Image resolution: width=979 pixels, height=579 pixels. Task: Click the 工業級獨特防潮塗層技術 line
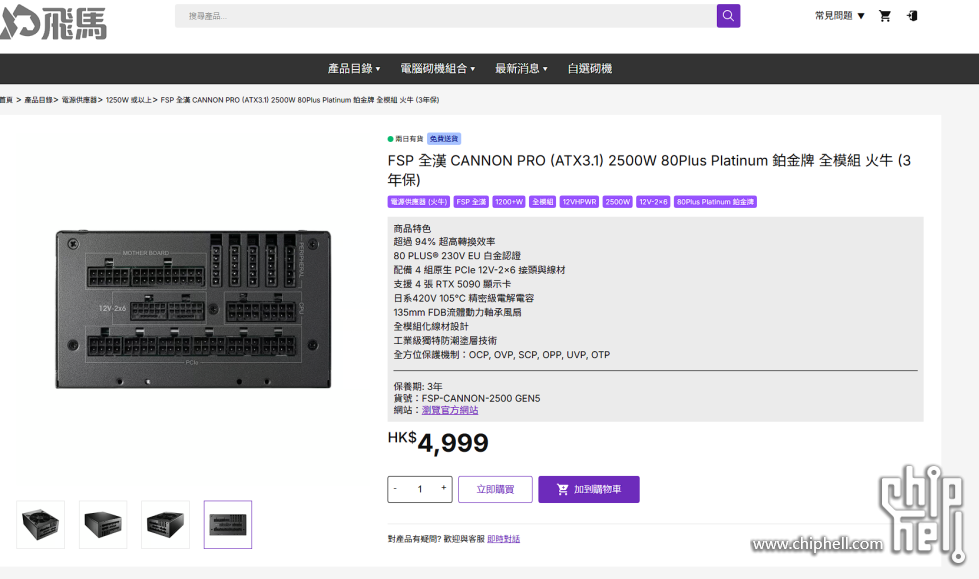[x=445, y=340]
